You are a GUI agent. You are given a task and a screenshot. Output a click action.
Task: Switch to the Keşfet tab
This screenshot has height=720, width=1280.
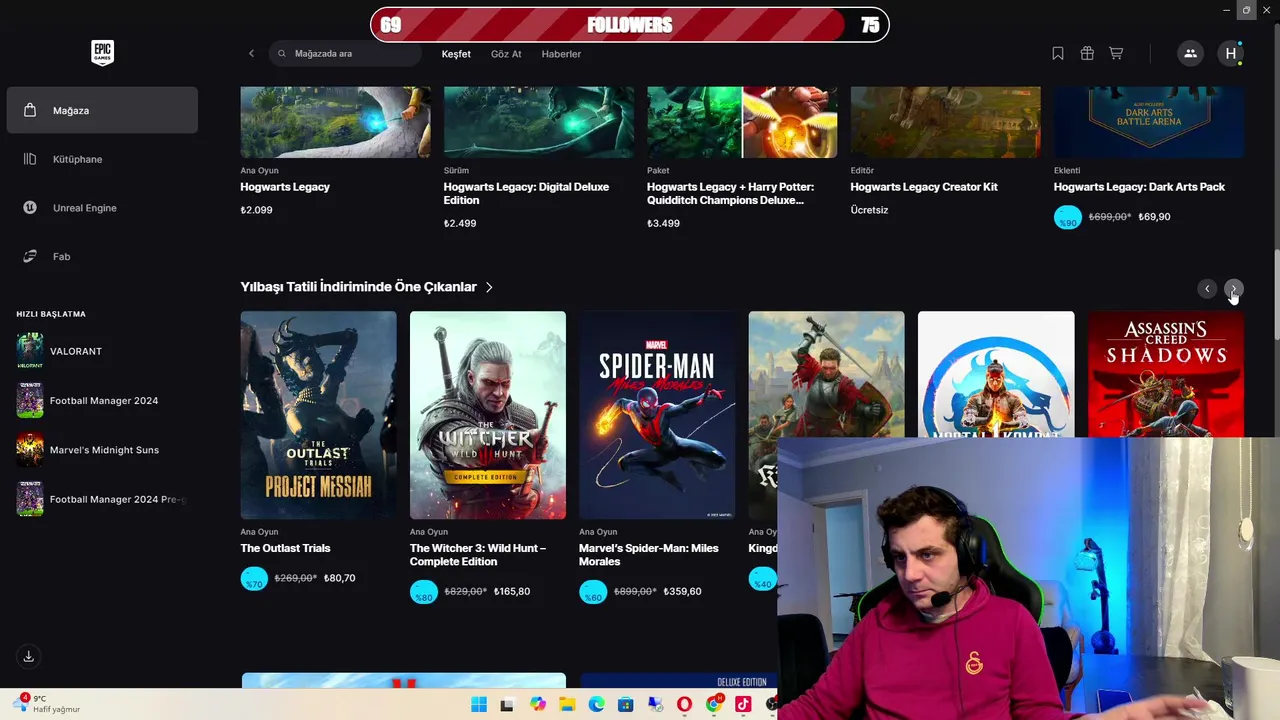click(456, 54)
